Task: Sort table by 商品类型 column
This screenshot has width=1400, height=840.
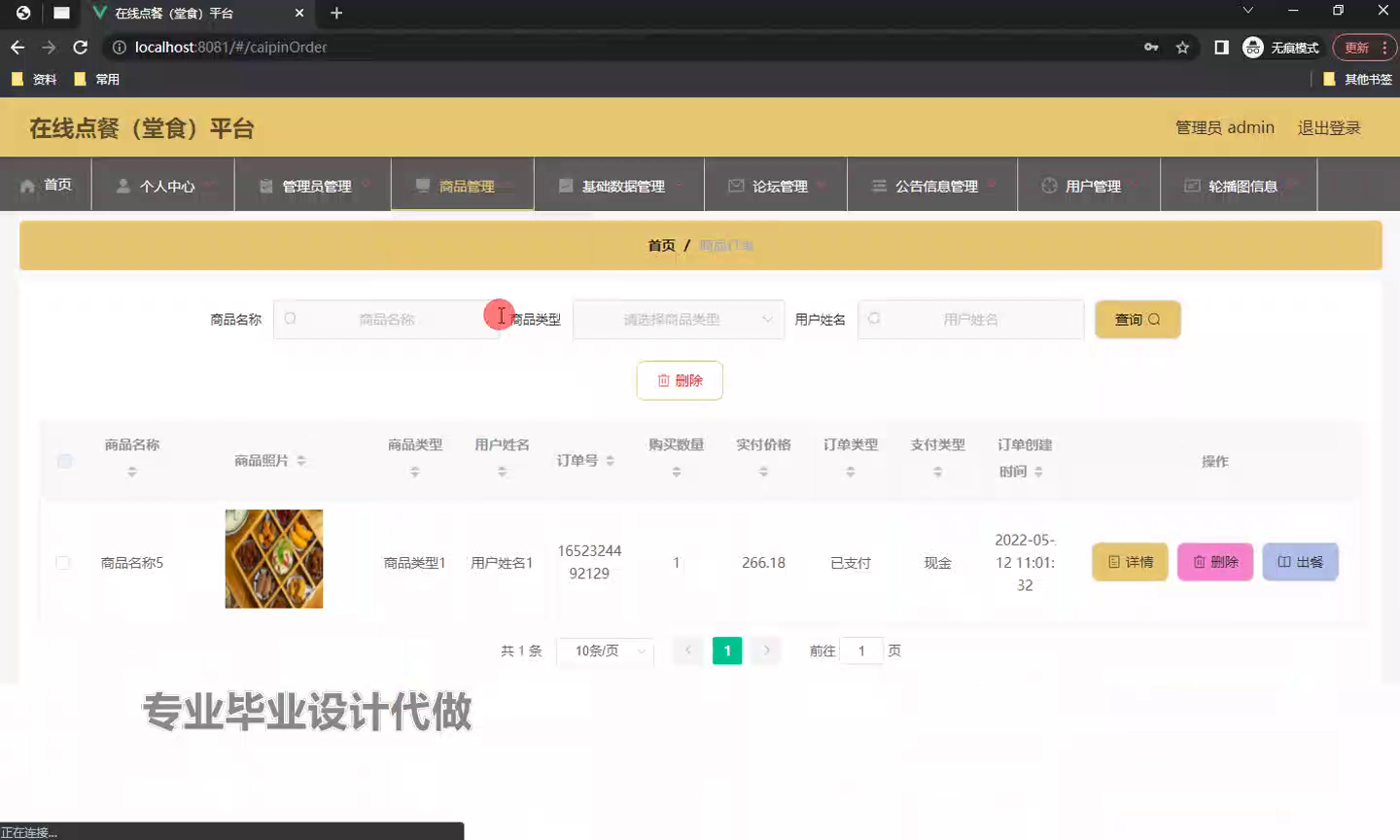Action: point(415,472)
